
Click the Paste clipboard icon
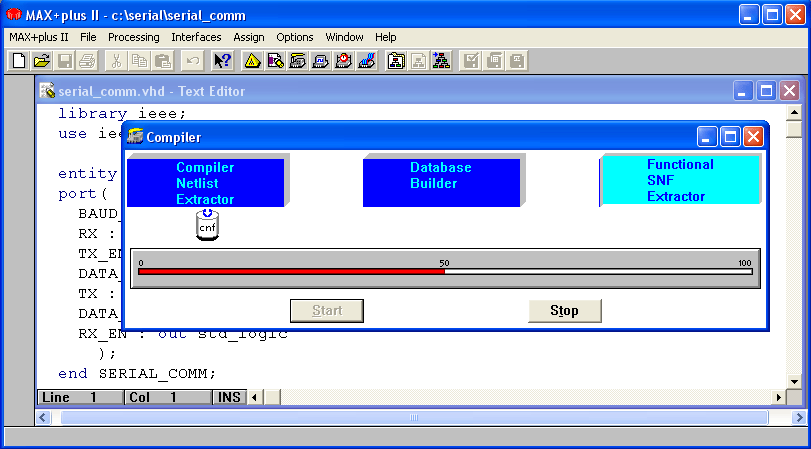[x=162, y=61]
